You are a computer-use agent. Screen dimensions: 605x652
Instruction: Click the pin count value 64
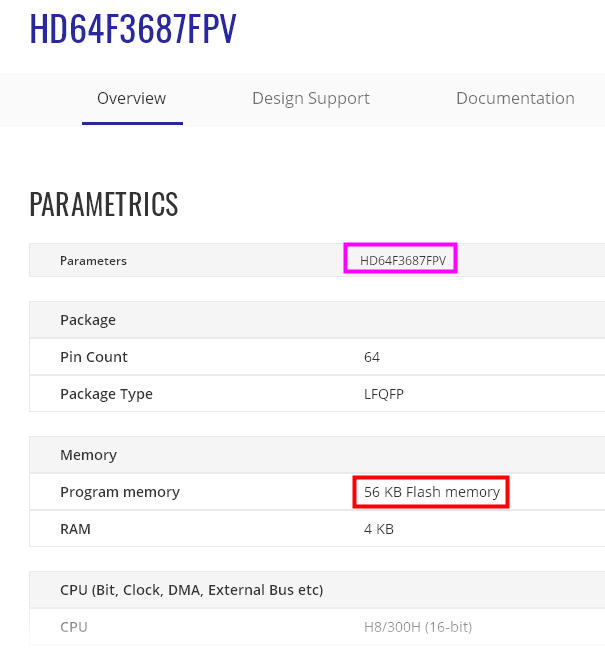coord(372,357)
